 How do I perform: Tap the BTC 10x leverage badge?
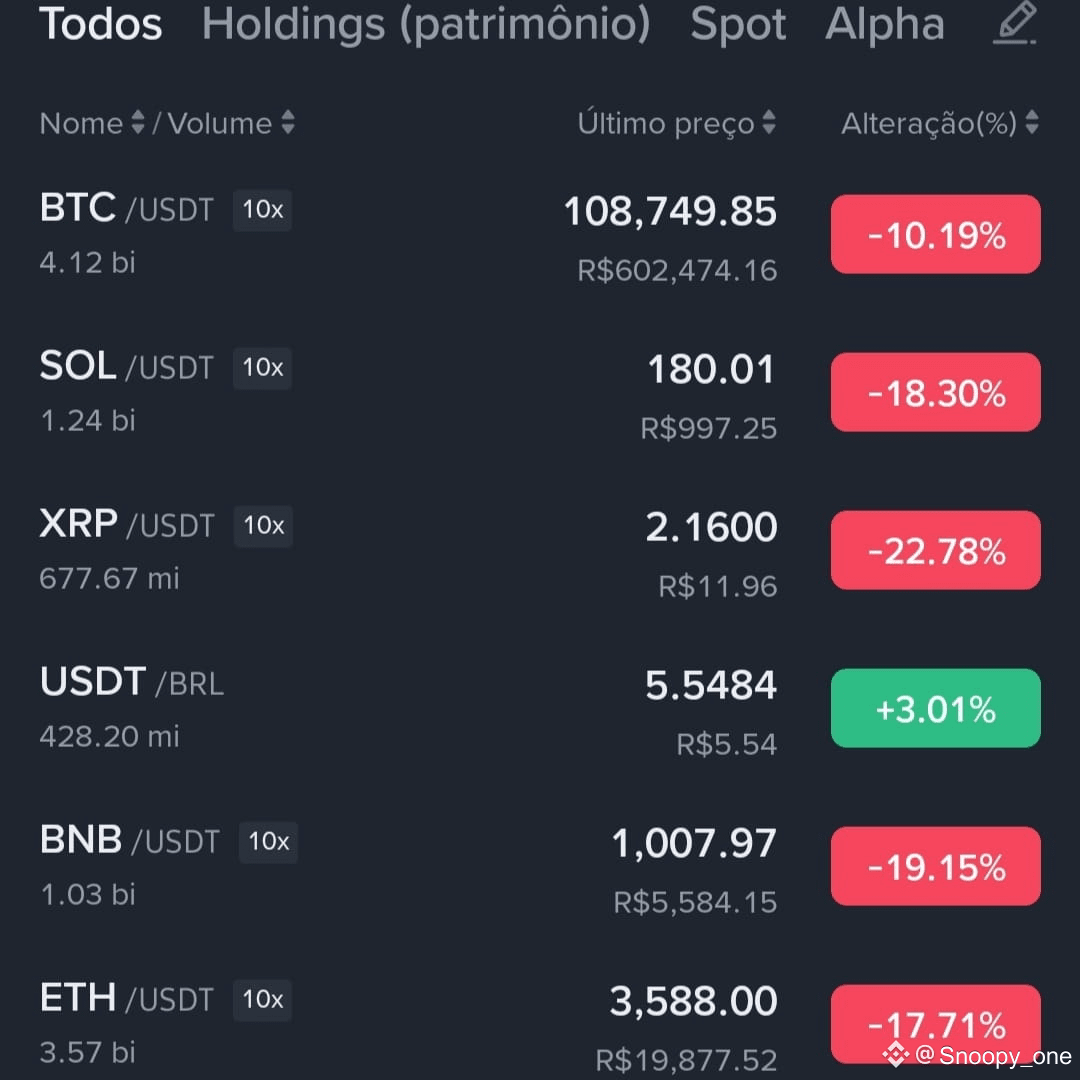coord(262,210)
